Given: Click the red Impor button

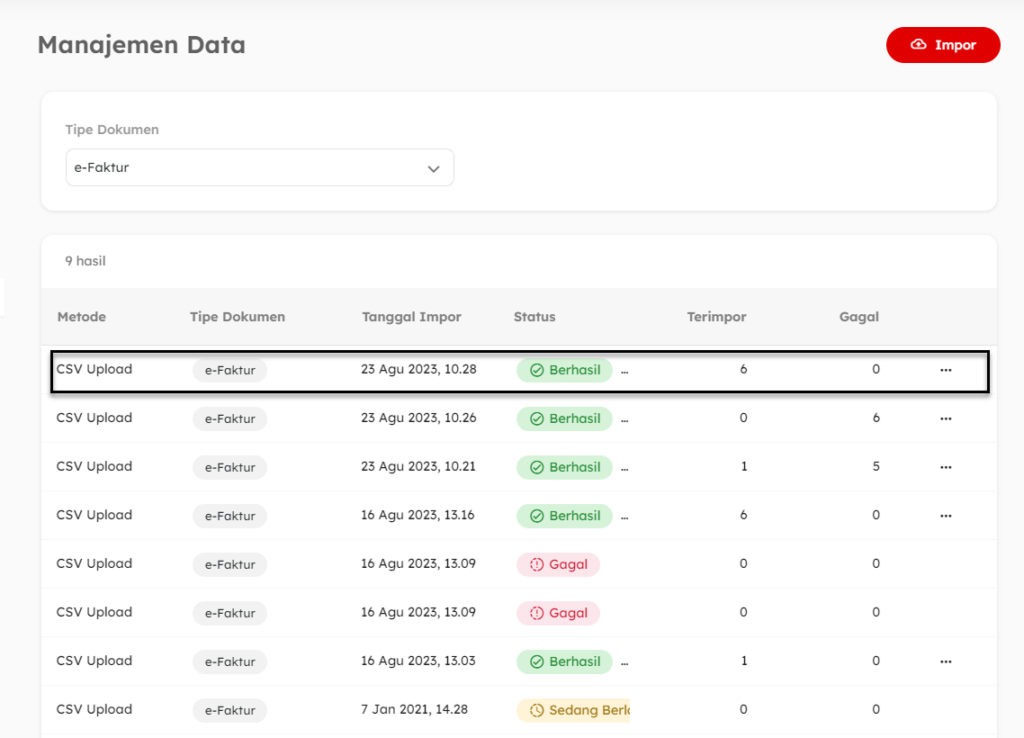Looking at the screenshot, I should point(943,45).
